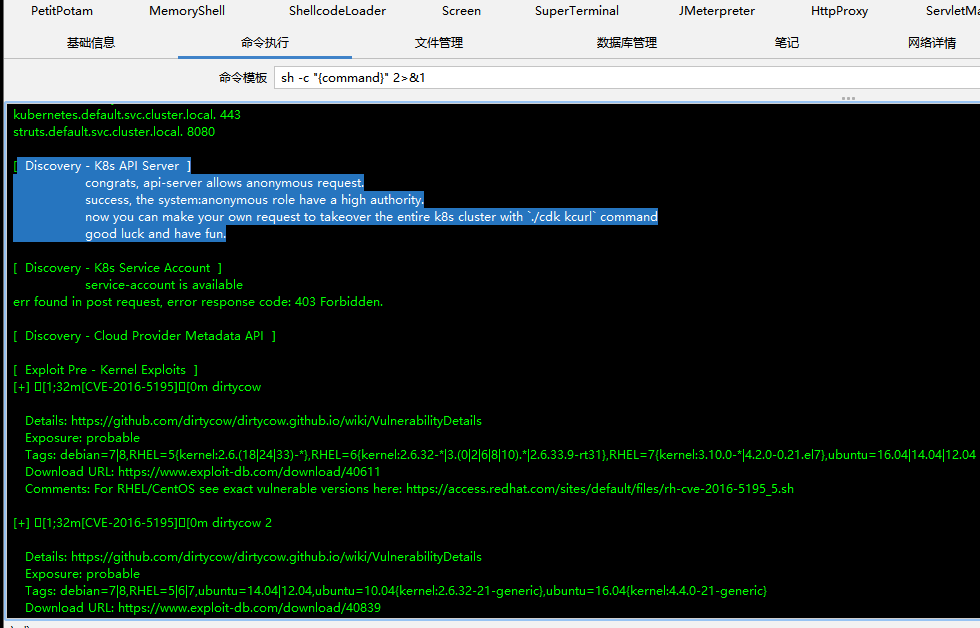This screenshot has width=980, height=628.
Task: Go to the 笔记 tab
Action: click(x=787, y=43)
